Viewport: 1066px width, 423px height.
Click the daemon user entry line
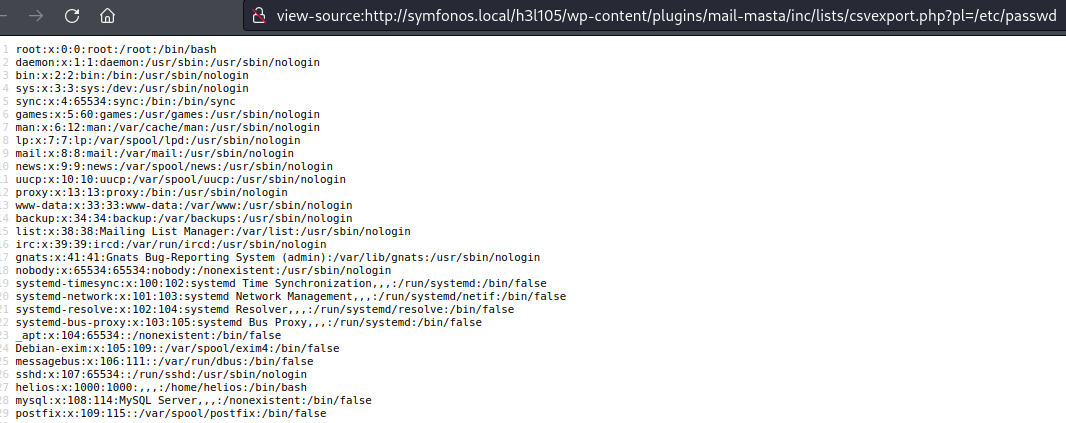168,62
